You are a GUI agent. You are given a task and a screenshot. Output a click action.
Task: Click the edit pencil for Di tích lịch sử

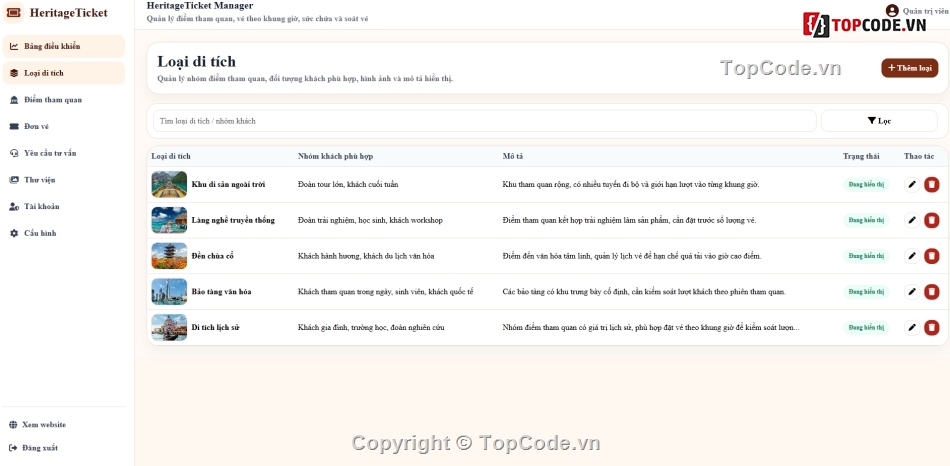(x=911, y=327)
